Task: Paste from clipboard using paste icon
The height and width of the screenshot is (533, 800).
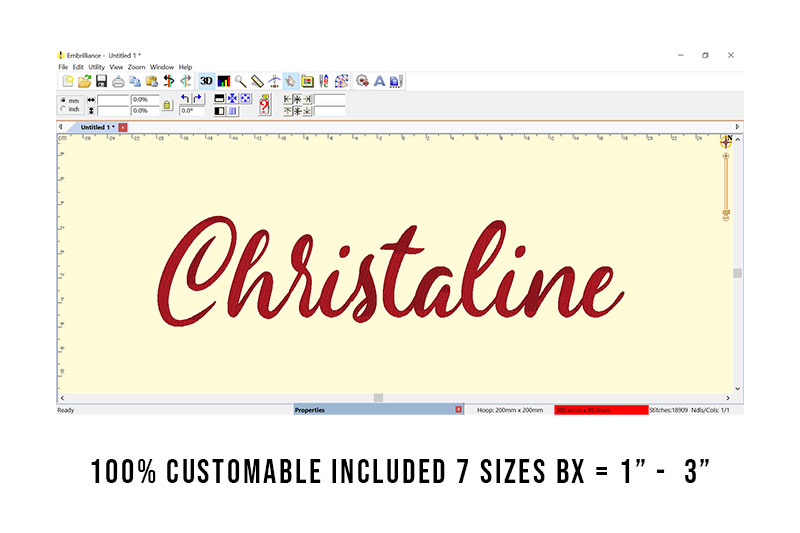Action: (x=152, y=81)
